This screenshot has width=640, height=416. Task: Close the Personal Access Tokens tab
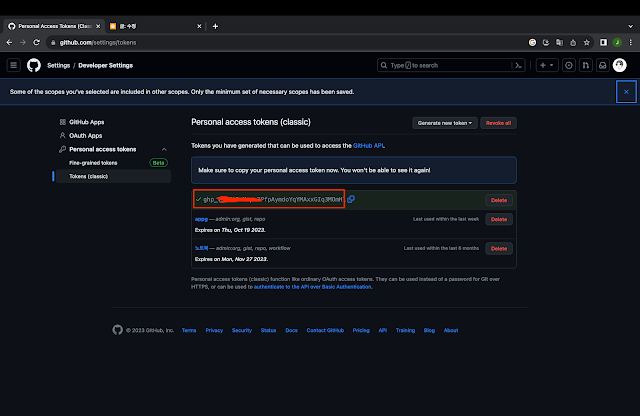[98, 26]
